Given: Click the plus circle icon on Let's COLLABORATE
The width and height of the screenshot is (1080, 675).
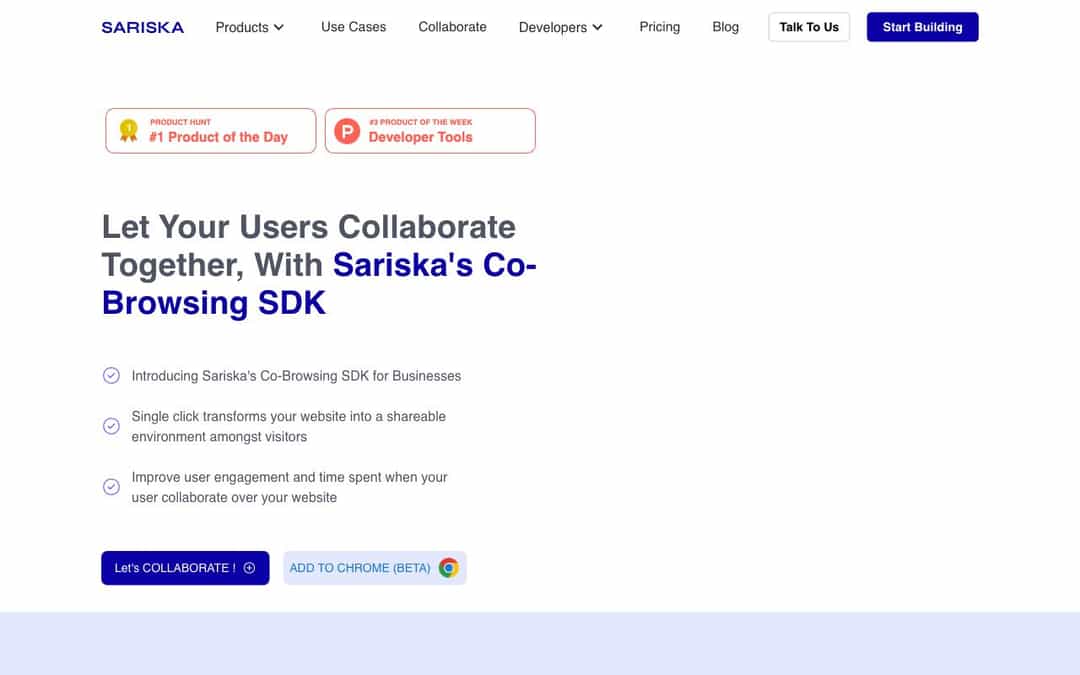Looking at the screenshot, I should pyautogui.click(x=249, y=568).
